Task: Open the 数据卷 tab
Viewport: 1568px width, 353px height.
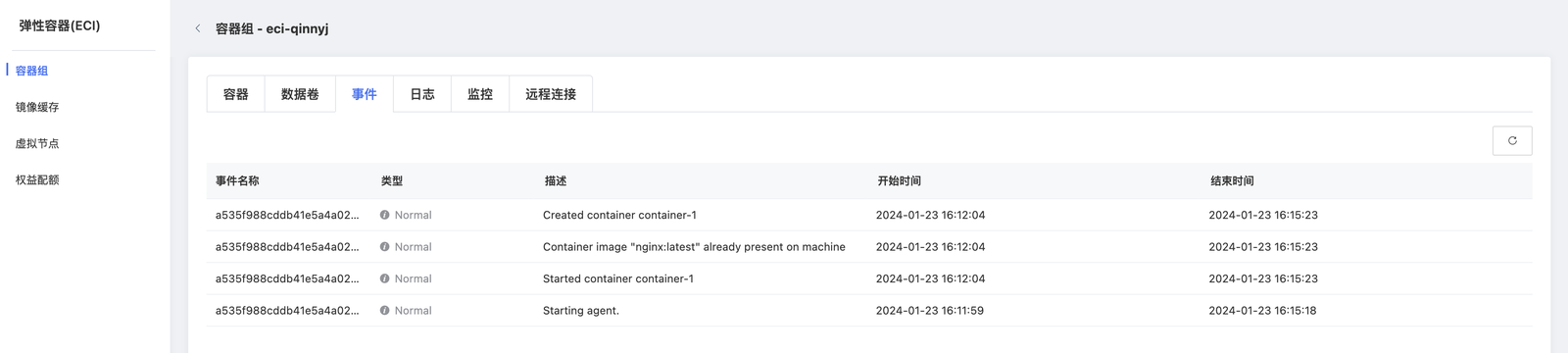Action: [300, 94]
